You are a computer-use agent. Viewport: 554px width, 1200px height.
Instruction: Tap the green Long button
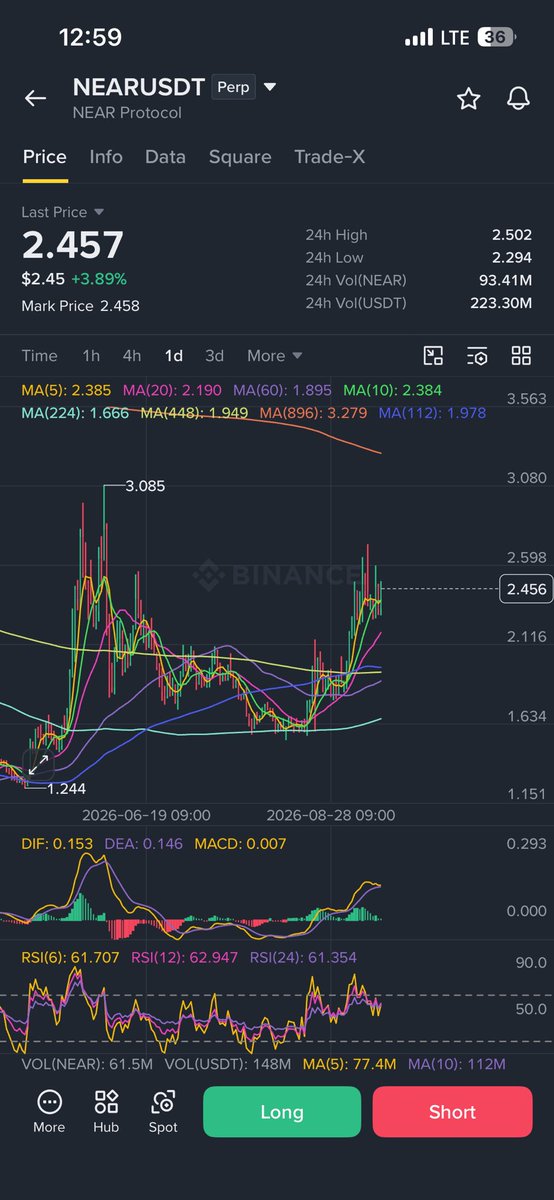pos(282,1112)
